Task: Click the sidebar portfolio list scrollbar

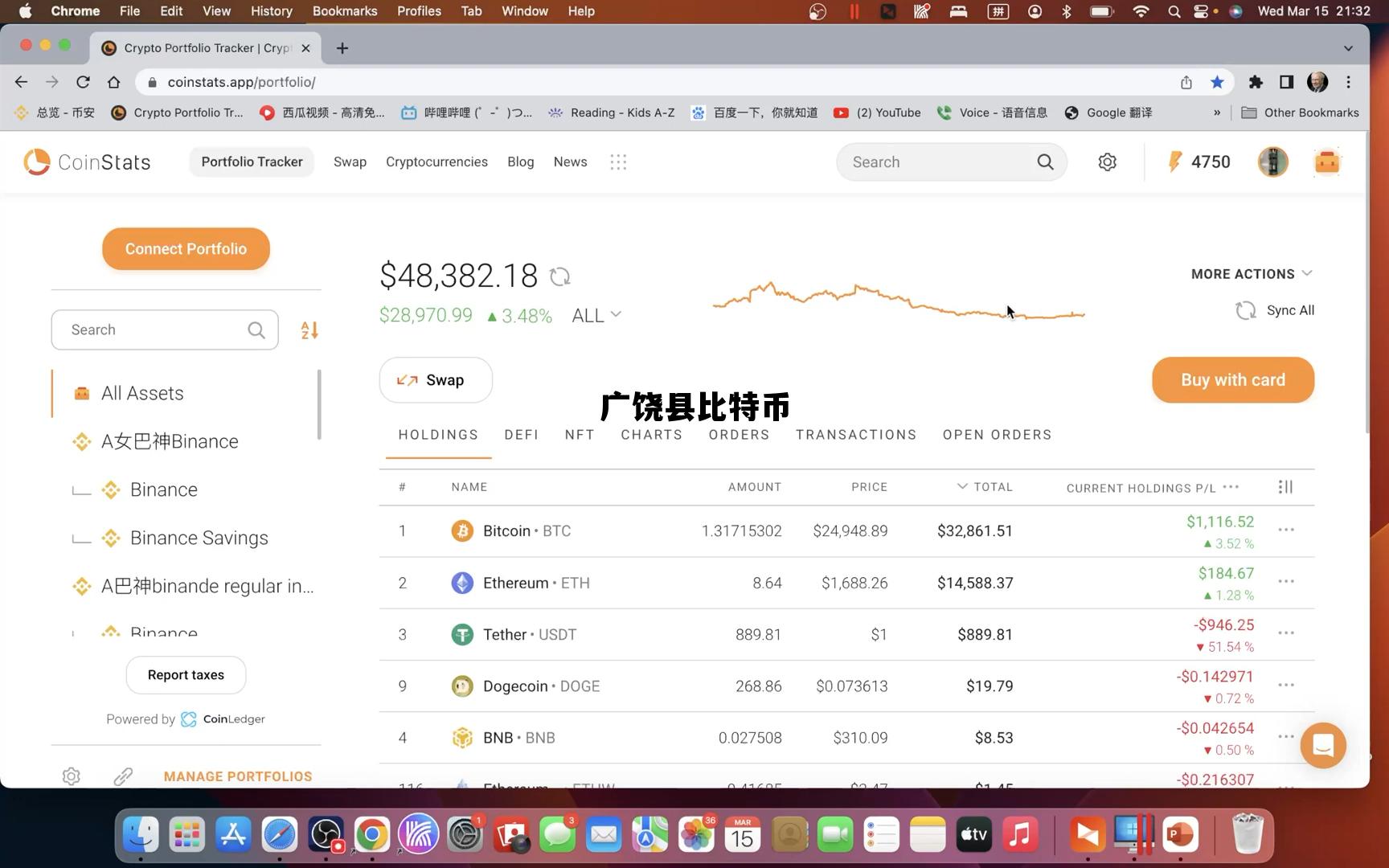Action: (319, 405)
